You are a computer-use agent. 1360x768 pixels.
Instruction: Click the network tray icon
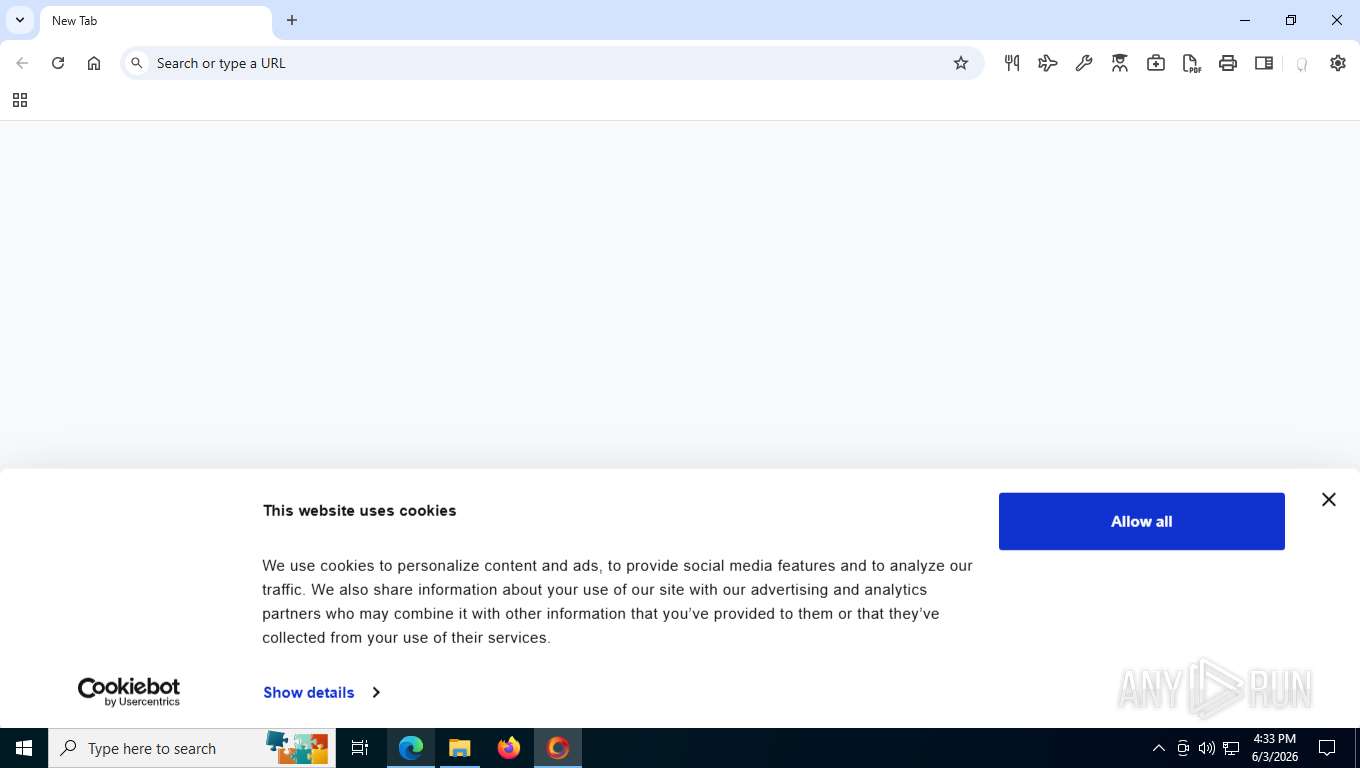pos(1231,748)
